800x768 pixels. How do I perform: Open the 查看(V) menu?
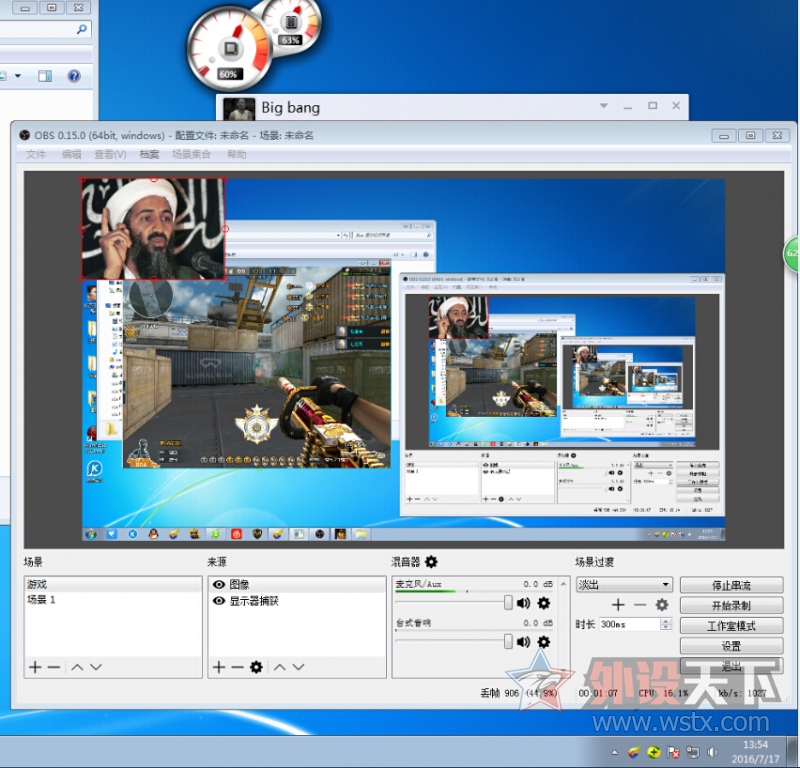(110, 154)
